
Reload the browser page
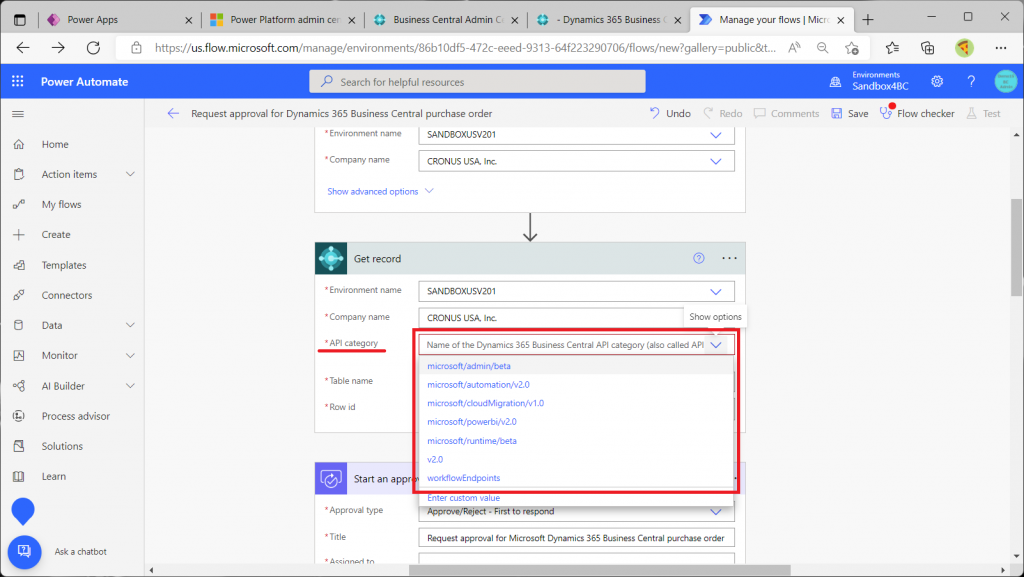tap(93, 48)
